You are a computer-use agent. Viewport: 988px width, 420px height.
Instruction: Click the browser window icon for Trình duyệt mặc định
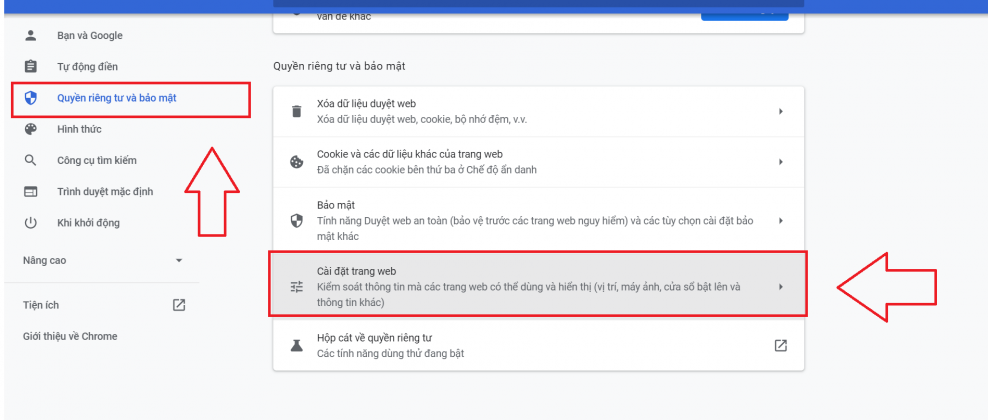click(x=30, y=191)
